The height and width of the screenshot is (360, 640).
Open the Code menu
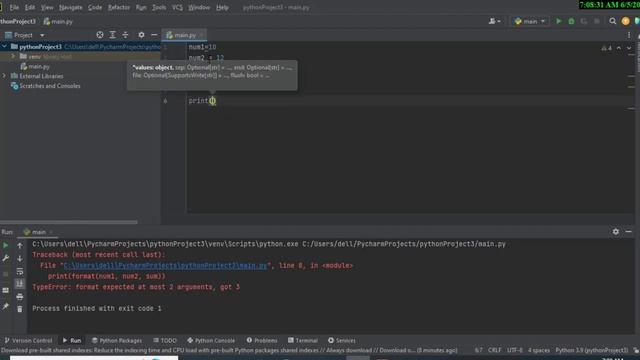coord(95,7)
